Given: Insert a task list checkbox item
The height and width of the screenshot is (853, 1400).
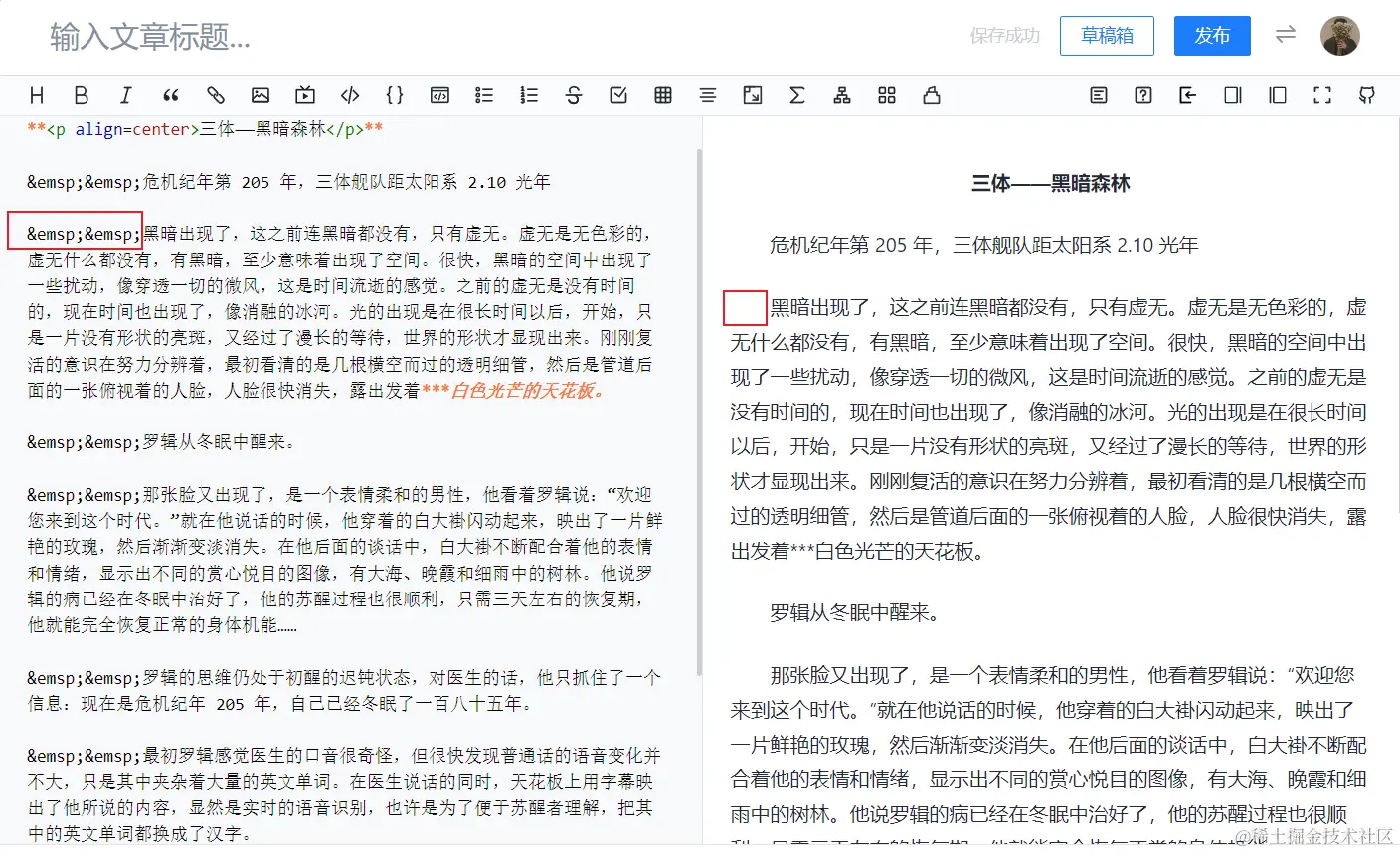Looking at the screenshot, I should 618,95.
